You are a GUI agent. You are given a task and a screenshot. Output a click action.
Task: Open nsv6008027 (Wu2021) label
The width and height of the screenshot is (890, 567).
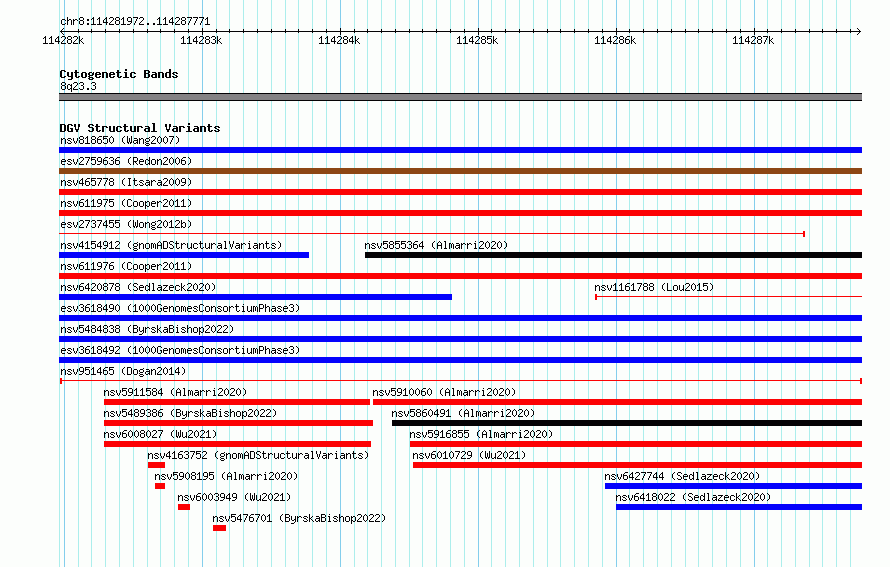(160, 434)
